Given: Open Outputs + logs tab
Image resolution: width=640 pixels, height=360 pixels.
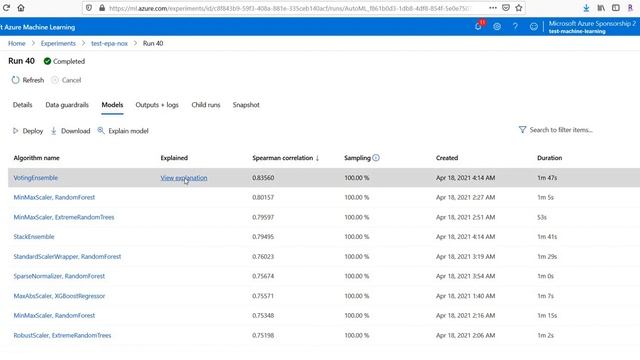Looking at the screenshot, I should [157, 105].
